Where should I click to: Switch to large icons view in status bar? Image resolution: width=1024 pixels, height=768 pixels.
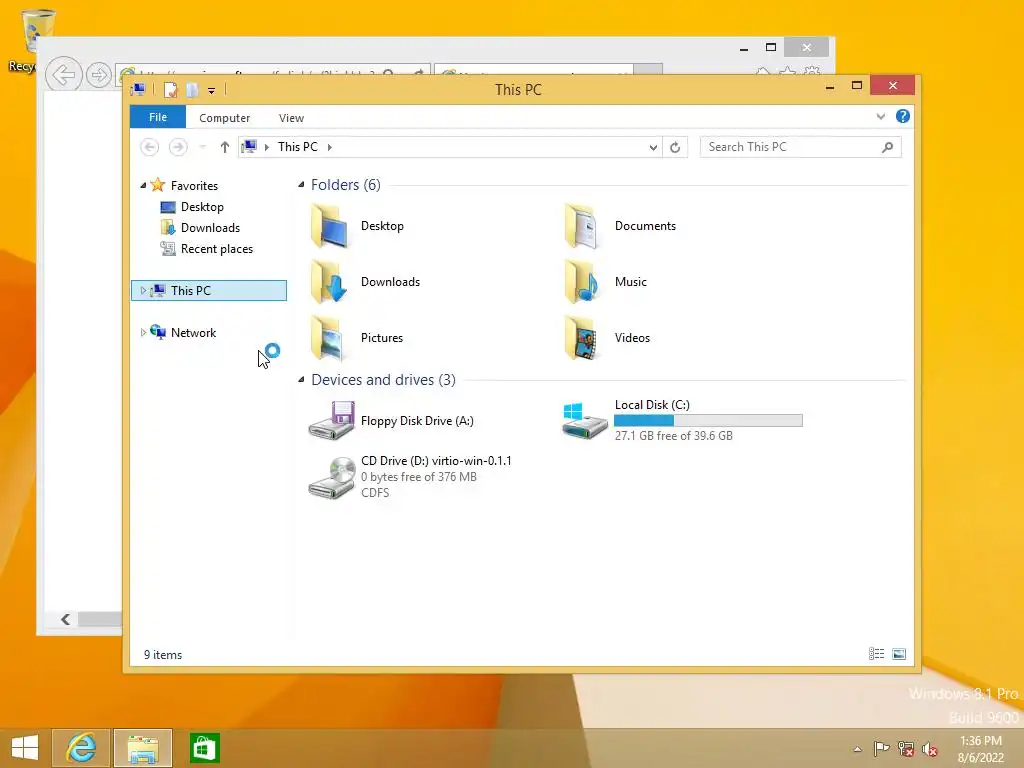tap(899, 654)
